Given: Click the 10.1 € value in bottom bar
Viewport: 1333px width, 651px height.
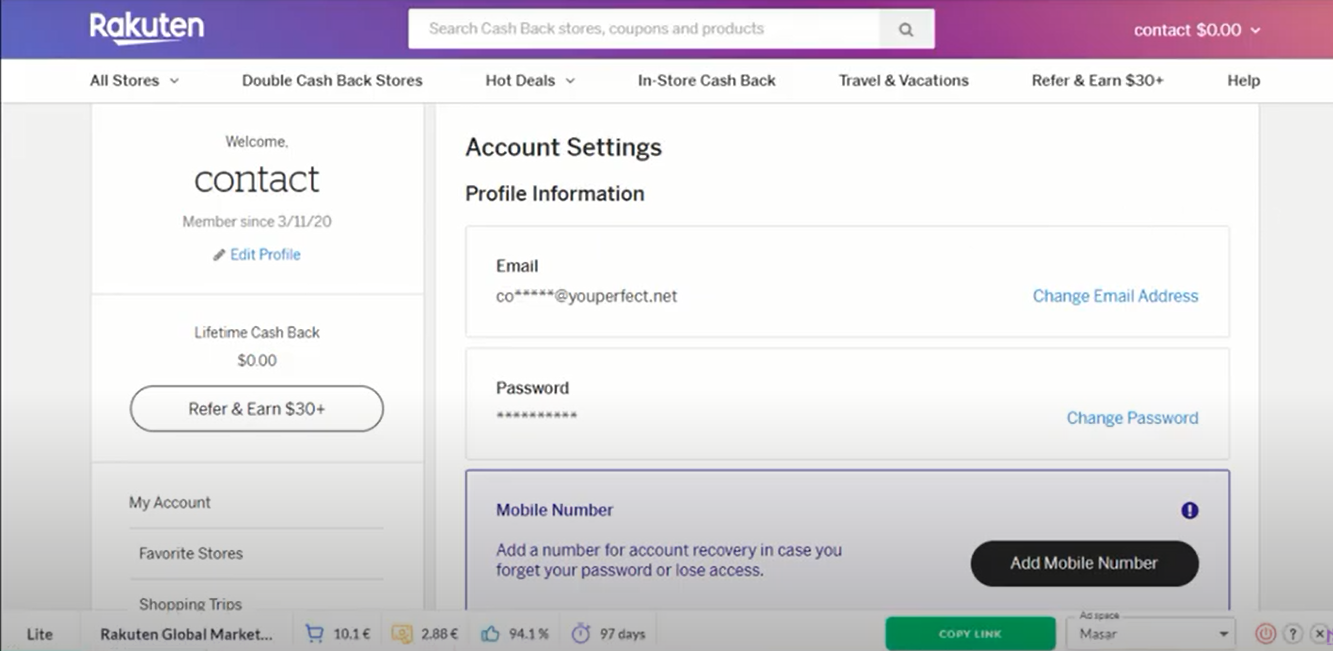Looking at the screenshot, I should coord(352,634).
